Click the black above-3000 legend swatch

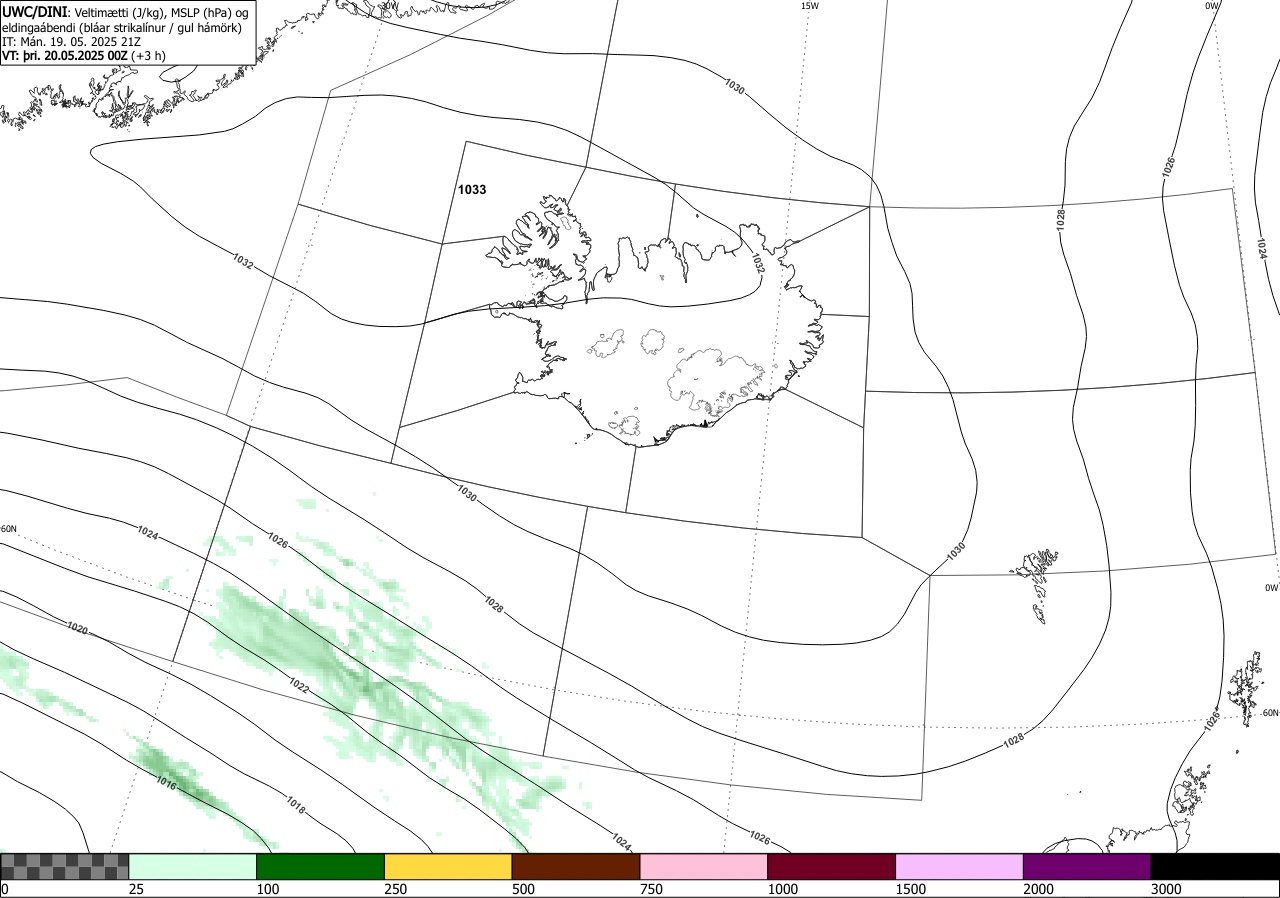click(1215, 866)
